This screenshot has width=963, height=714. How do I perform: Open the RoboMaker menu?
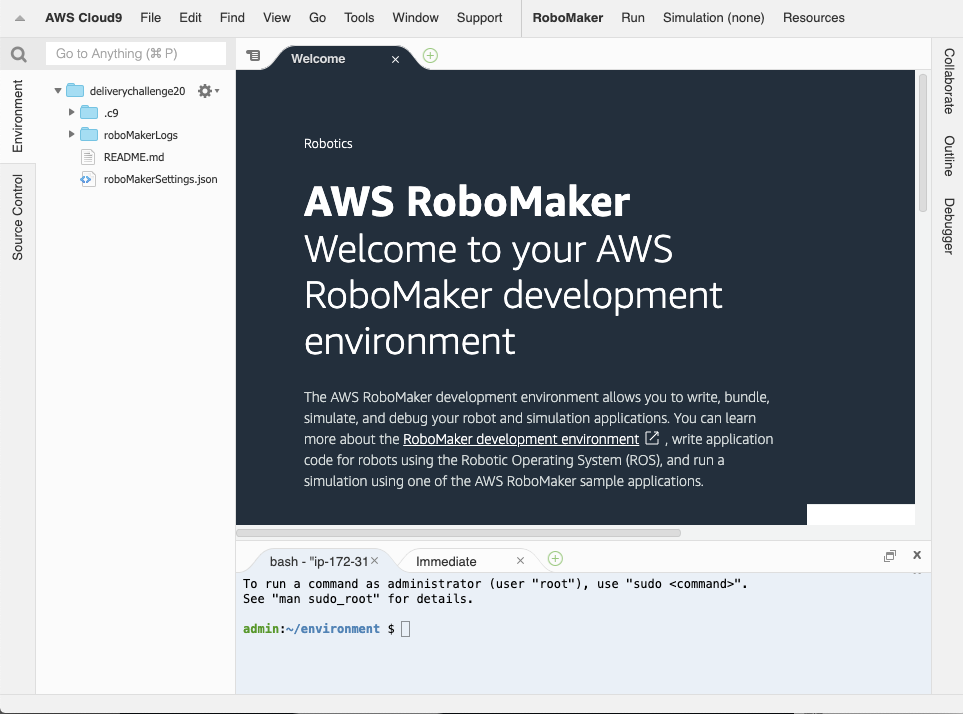567,18
